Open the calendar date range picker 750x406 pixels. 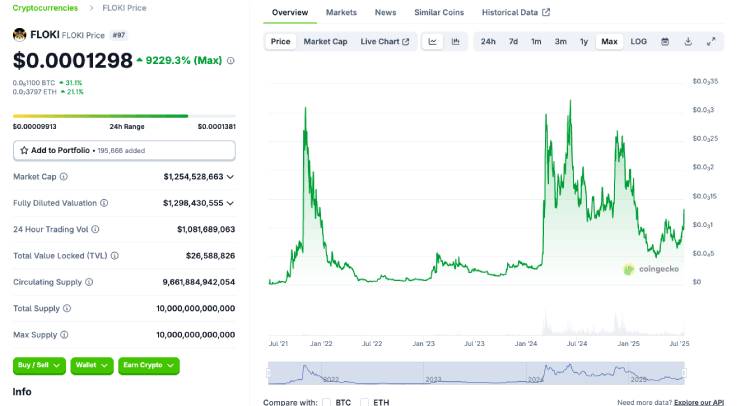click(665, 41)
